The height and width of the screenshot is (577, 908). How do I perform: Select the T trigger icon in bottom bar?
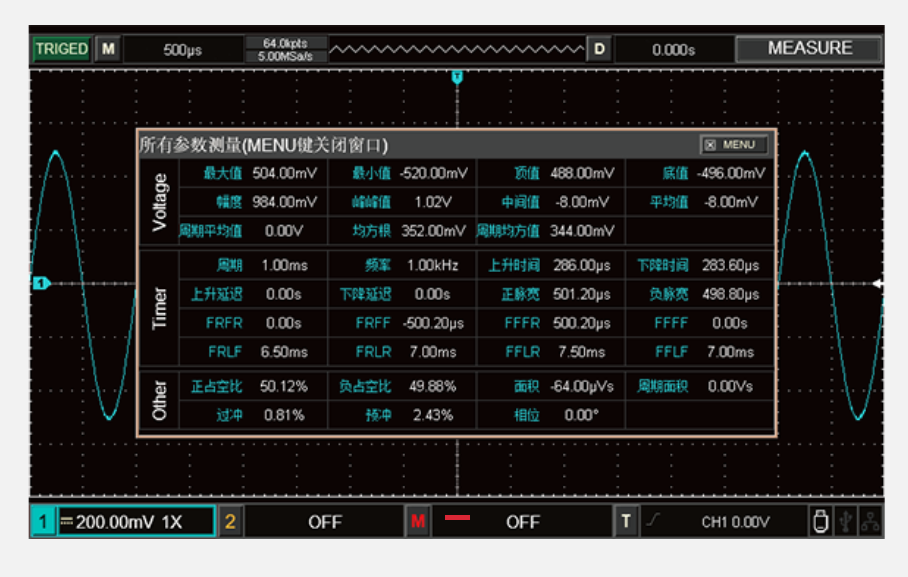tap(625, 521)
